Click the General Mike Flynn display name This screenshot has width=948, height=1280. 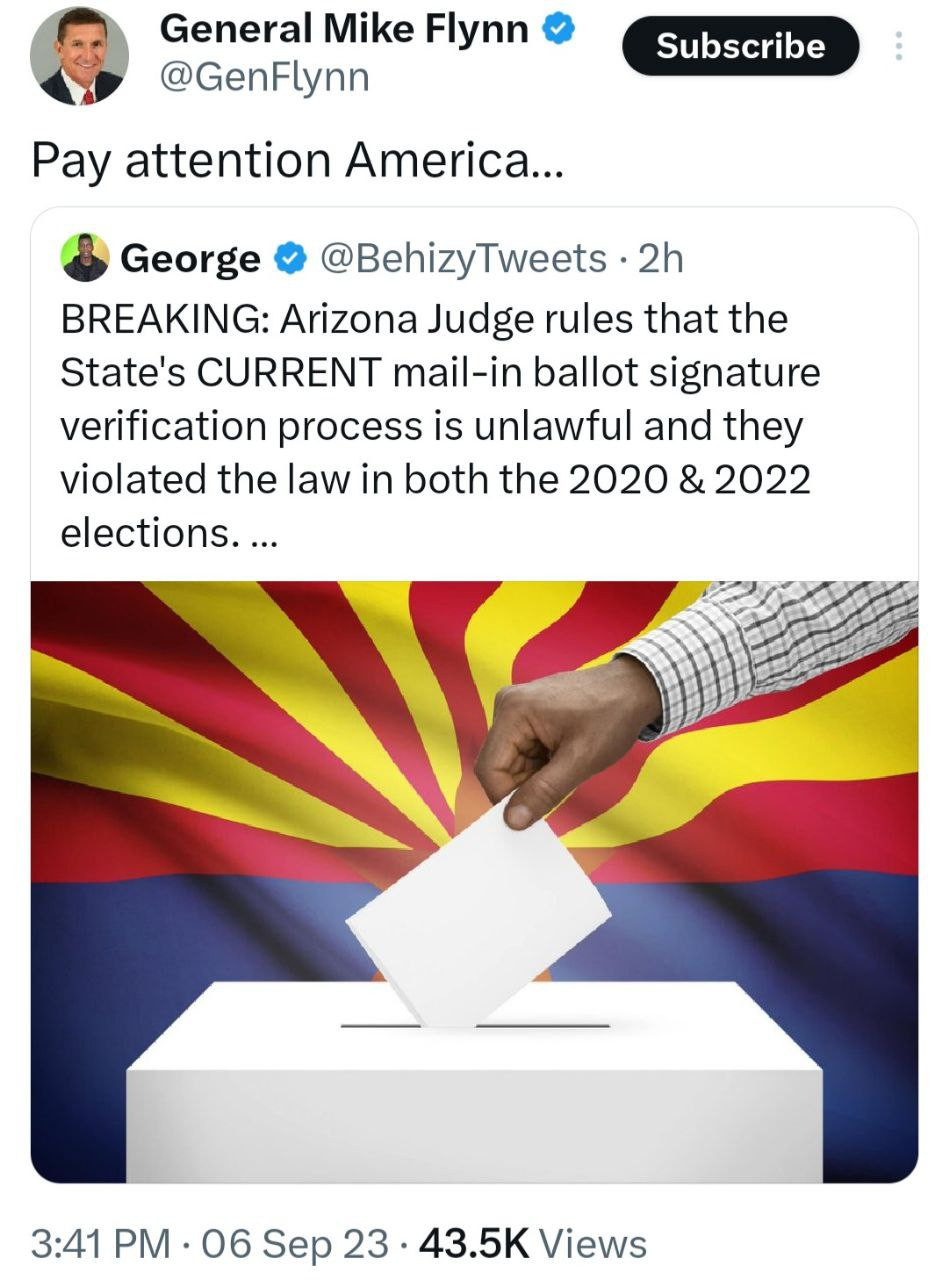click(344, 30)
